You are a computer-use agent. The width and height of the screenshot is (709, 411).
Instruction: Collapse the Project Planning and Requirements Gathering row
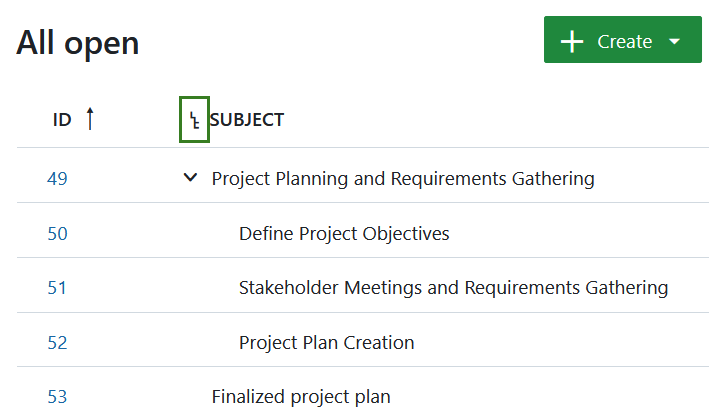[190, 178]
